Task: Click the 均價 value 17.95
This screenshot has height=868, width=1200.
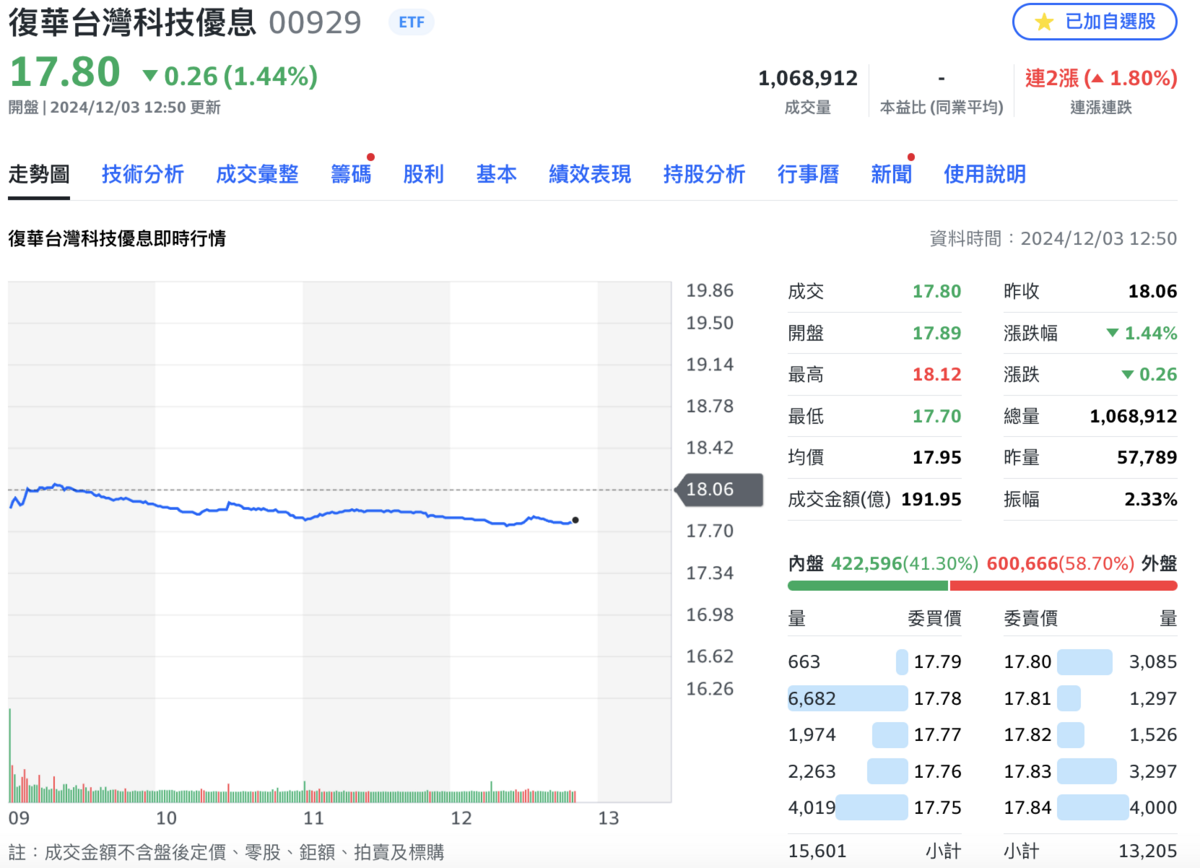Action: click(937, 457)
